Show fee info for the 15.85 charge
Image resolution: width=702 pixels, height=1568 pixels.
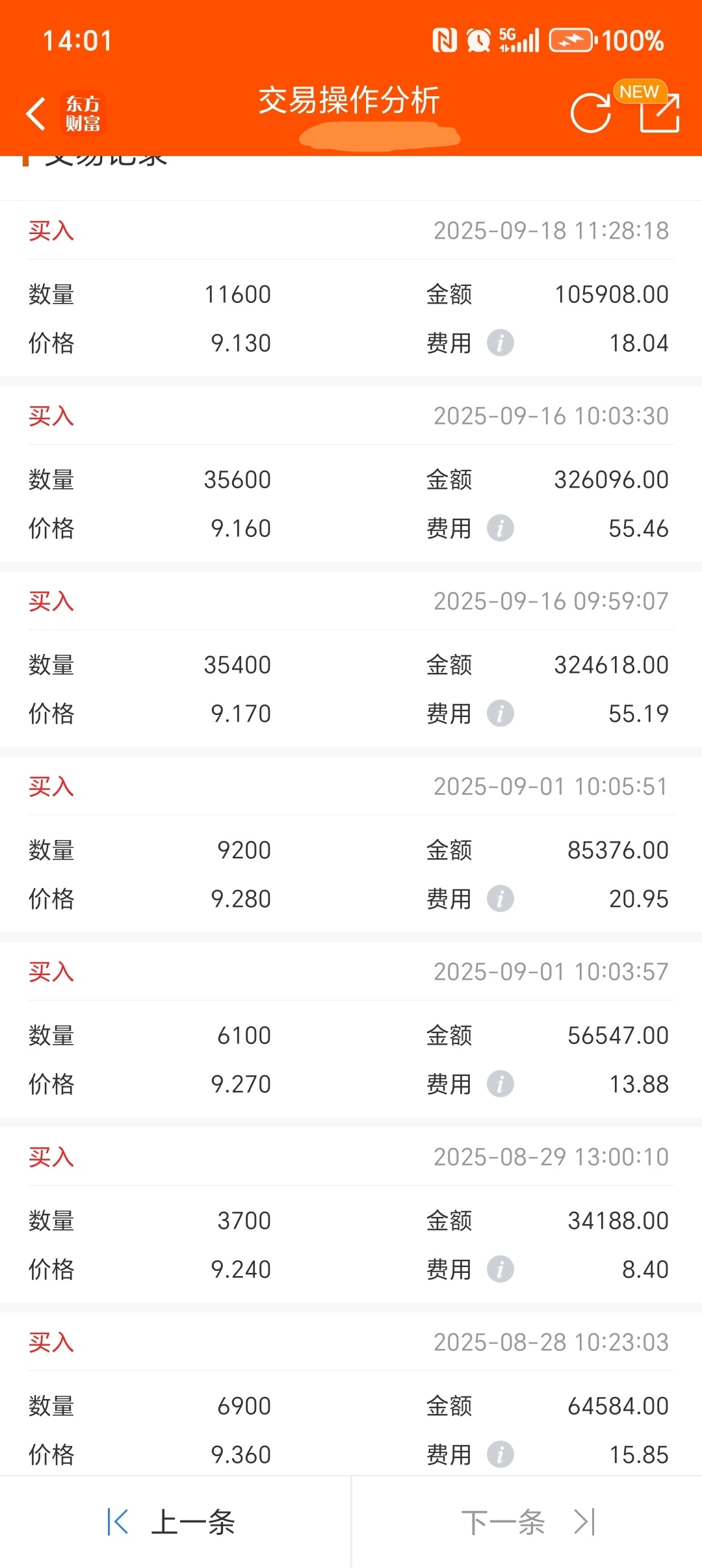500,1454
